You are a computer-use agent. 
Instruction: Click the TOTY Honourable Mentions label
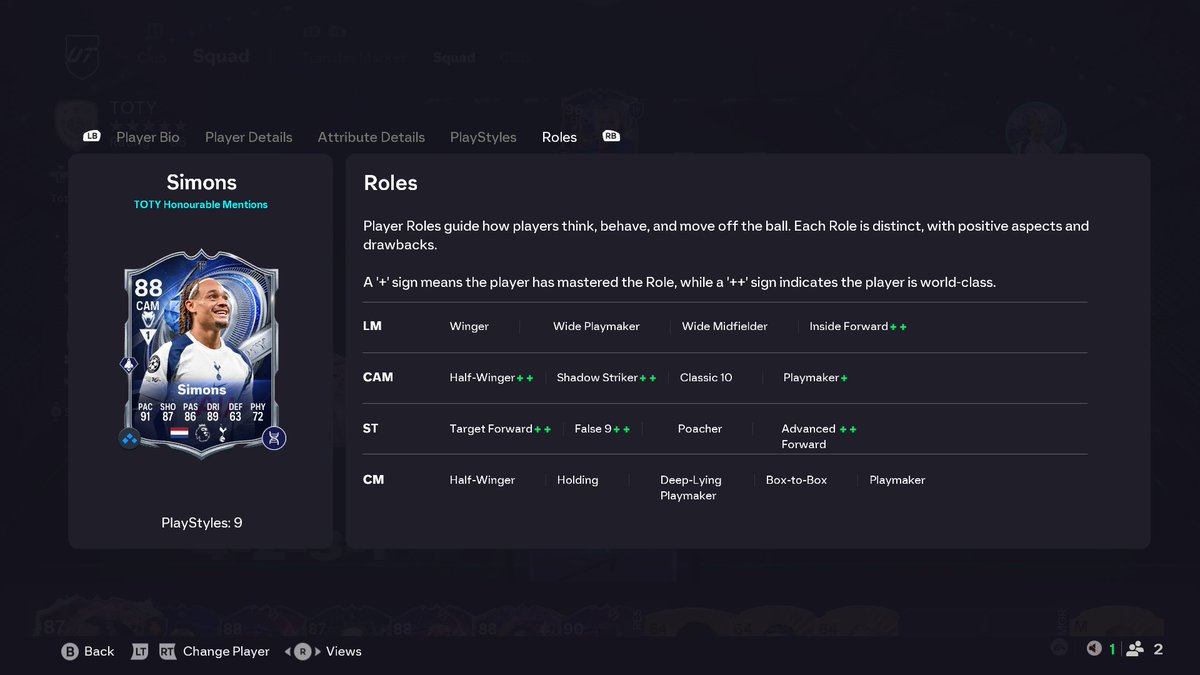tap(201, 204)
